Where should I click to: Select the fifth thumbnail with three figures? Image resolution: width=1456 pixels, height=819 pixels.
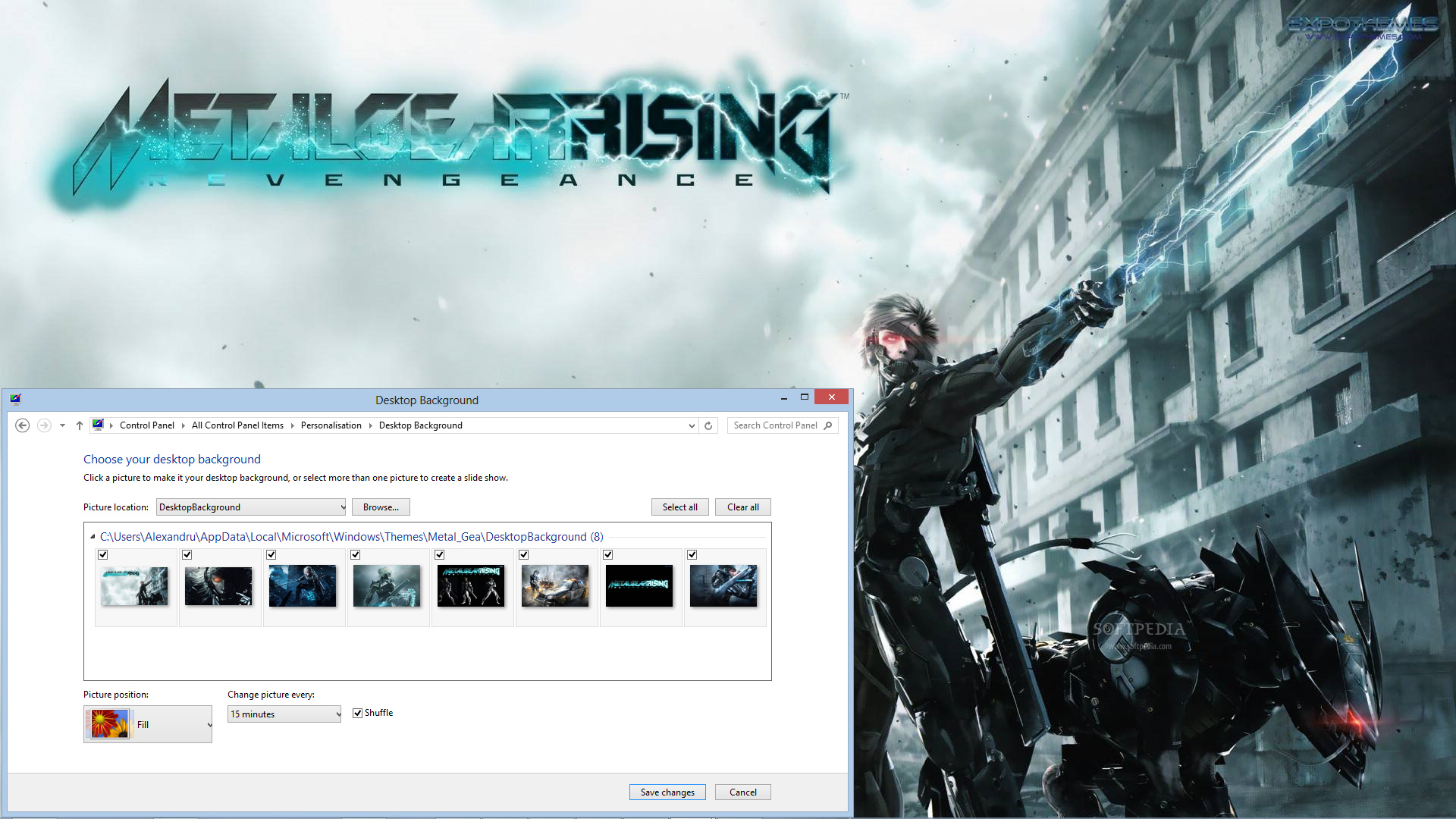471,586
